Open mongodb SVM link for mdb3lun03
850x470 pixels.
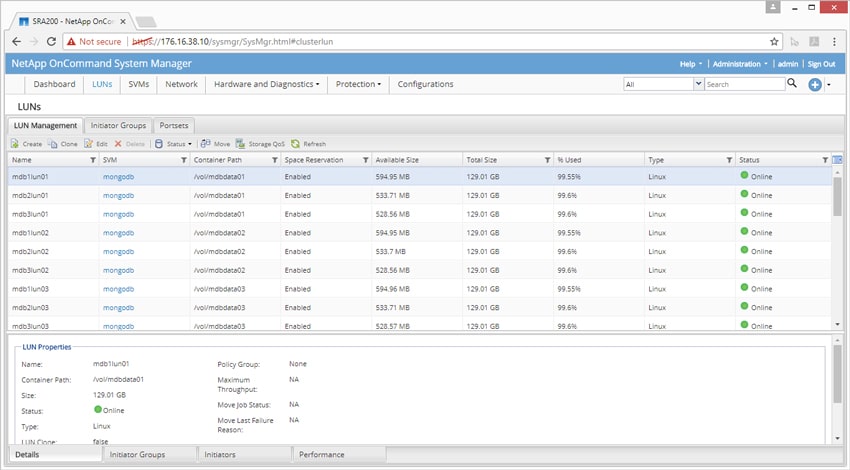118,326
